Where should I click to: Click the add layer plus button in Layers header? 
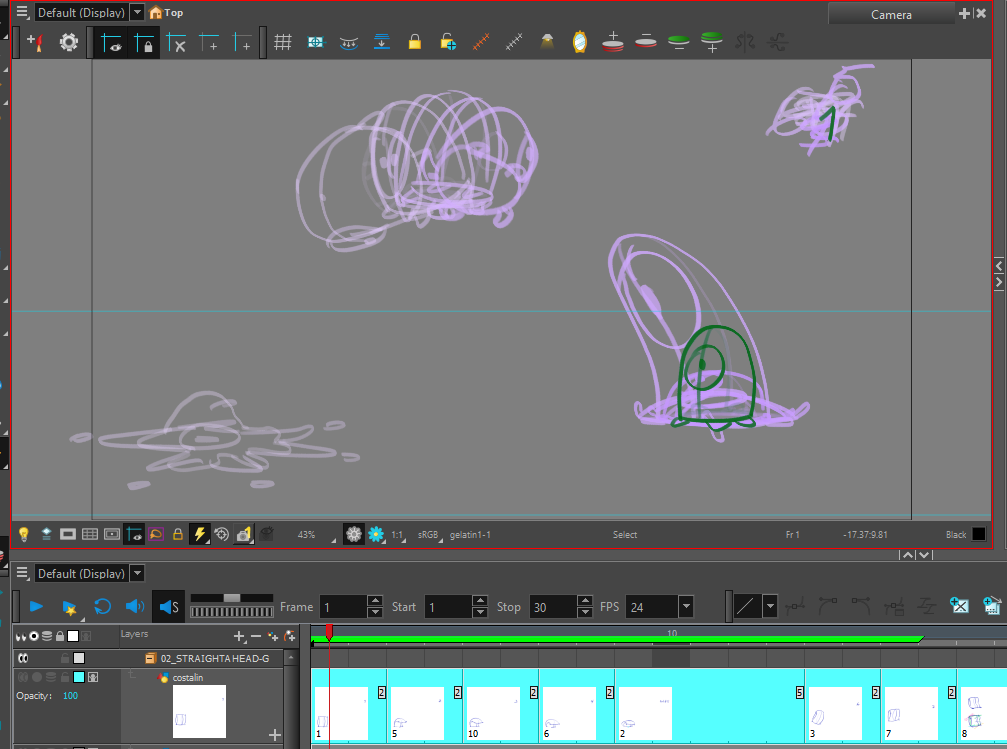coord(239,636)
